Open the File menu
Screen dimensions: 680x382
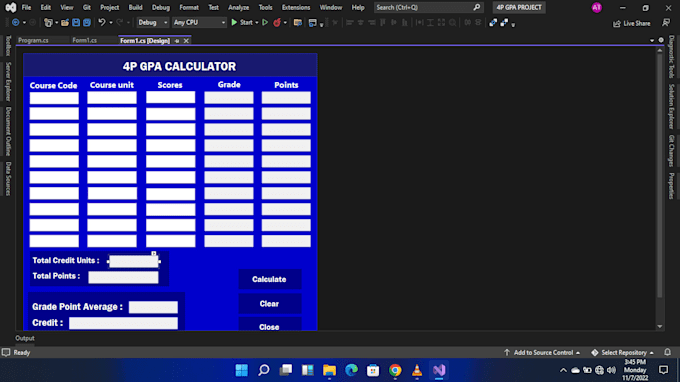26,7
